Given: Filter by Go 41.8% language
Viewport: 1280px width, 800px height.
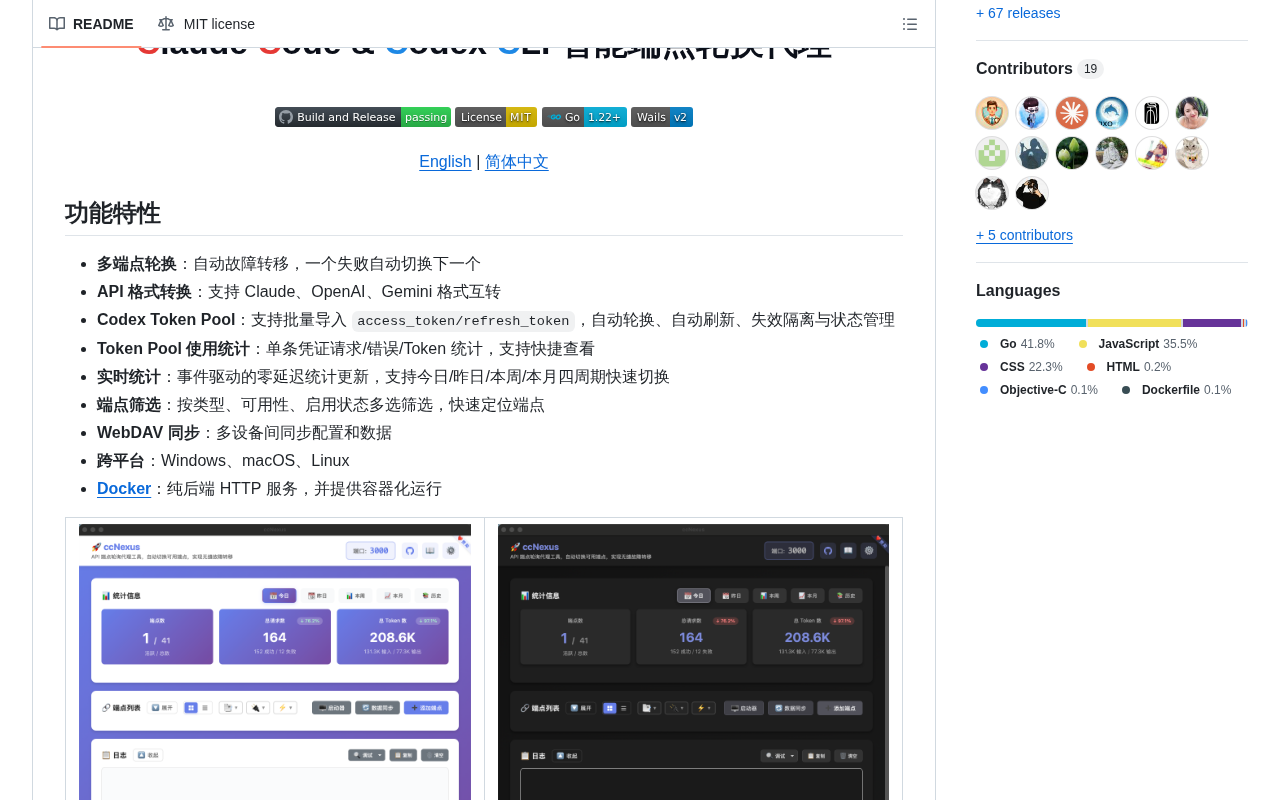Looking at the screenshot, I should click(x=1017, y=344).
